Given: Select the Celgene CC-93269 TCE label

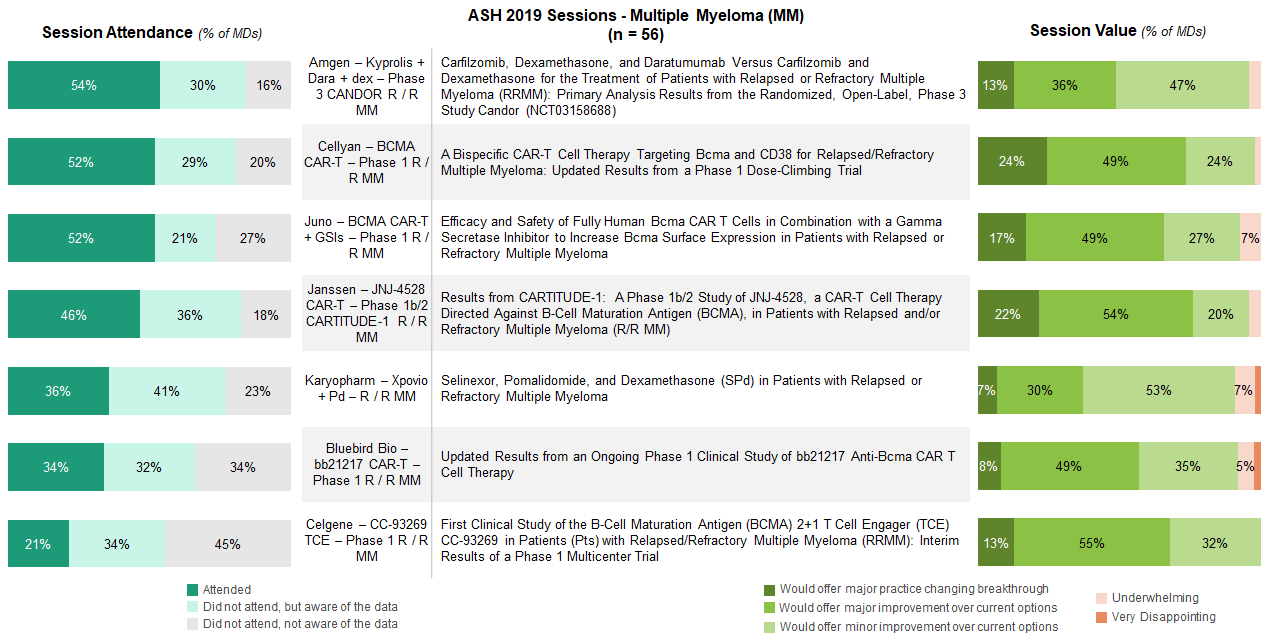Looking at the screenshot, I should 367,541.
